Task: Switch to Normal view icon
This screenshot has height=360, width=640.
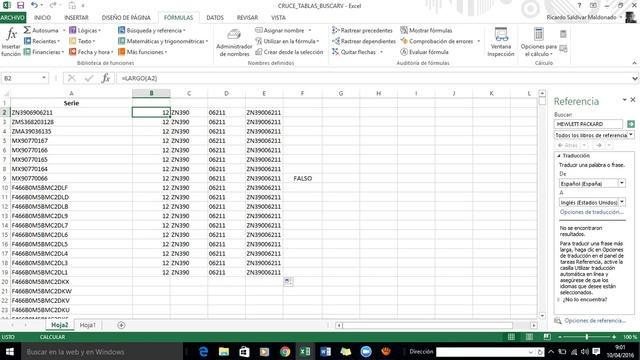Action: [511, 337]
